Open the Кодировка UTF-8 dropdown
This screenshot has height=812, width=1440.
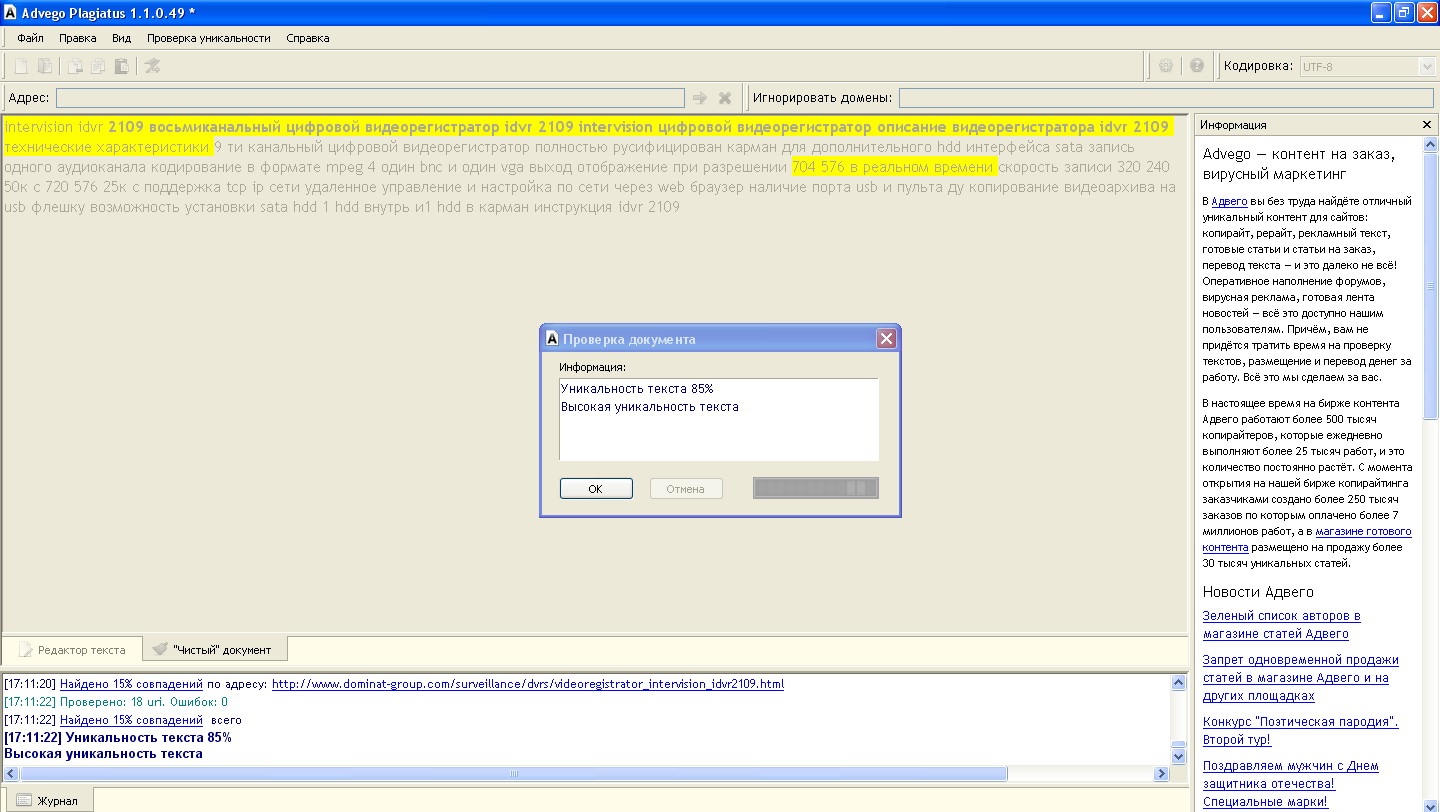coord(1427,66)
